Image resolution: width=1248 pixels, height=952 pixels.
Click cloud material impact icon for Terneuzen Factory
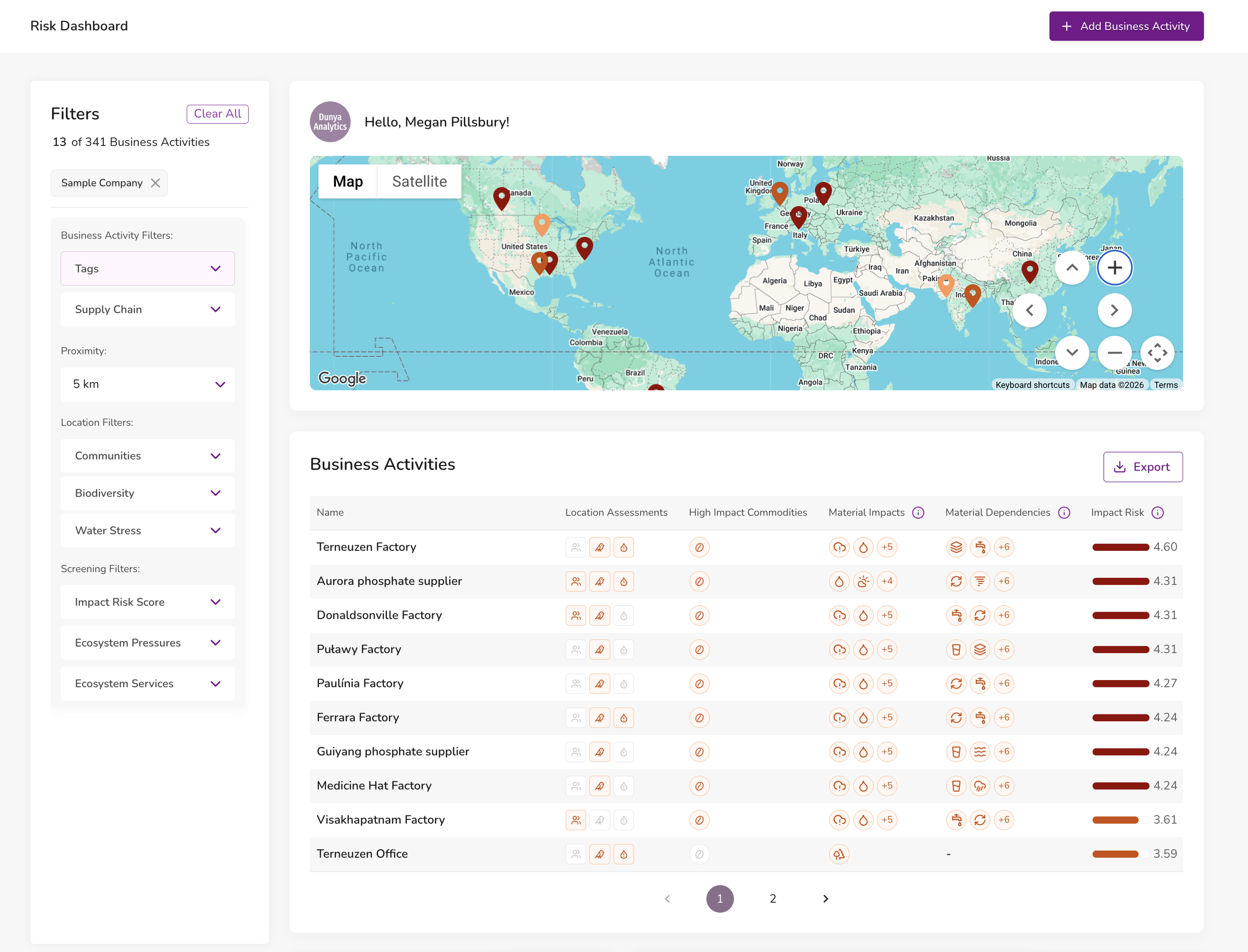point(839,547)
